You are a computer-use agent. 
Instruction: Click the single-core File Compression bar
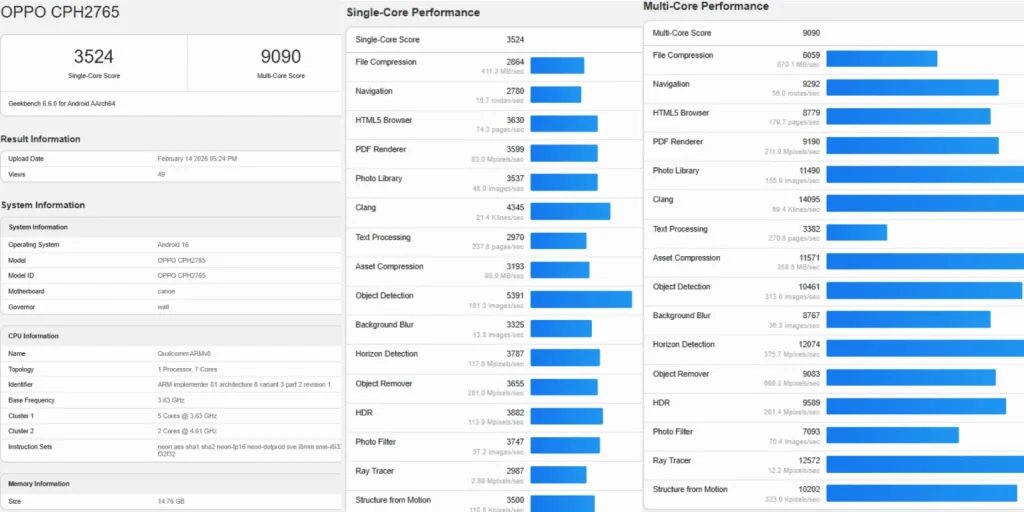[x=557, y=66]
